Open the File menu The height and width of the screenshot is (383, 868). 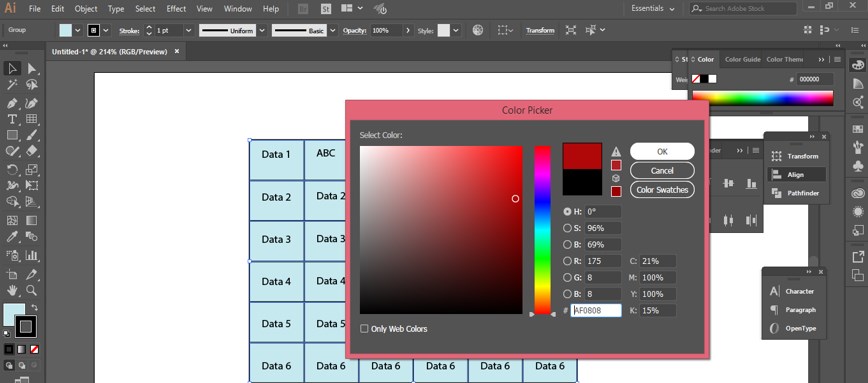coord(34,9)
